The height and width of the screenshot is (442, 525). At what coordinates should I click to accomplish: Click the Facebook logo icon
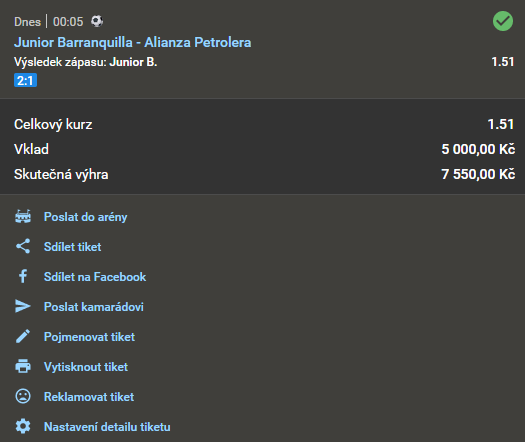point(23,277)
